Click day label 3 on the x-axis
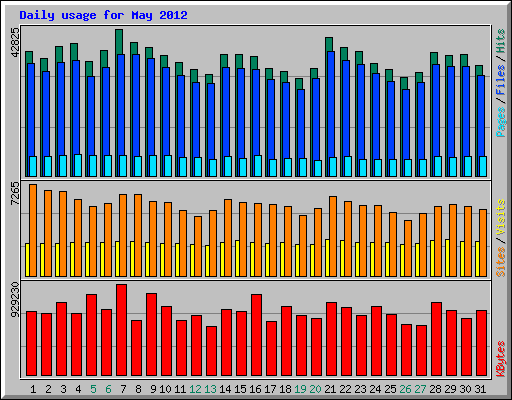Screen dimensions: 512x400 (63, 389)
